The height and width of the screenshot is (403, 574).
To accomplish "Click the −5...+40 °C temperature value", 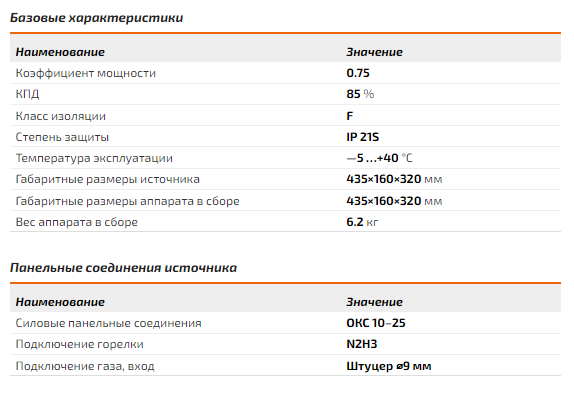I will [x=379, y=158].
